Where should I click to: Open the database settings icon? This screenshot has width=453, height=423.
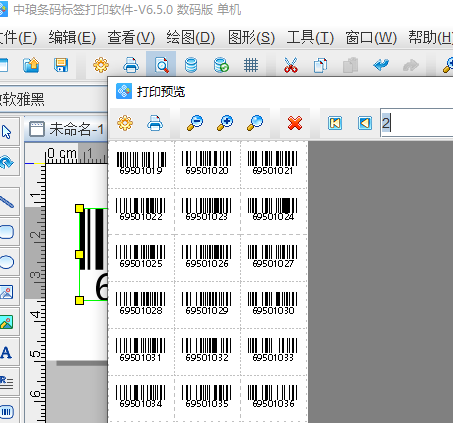[x=191, y=65]
